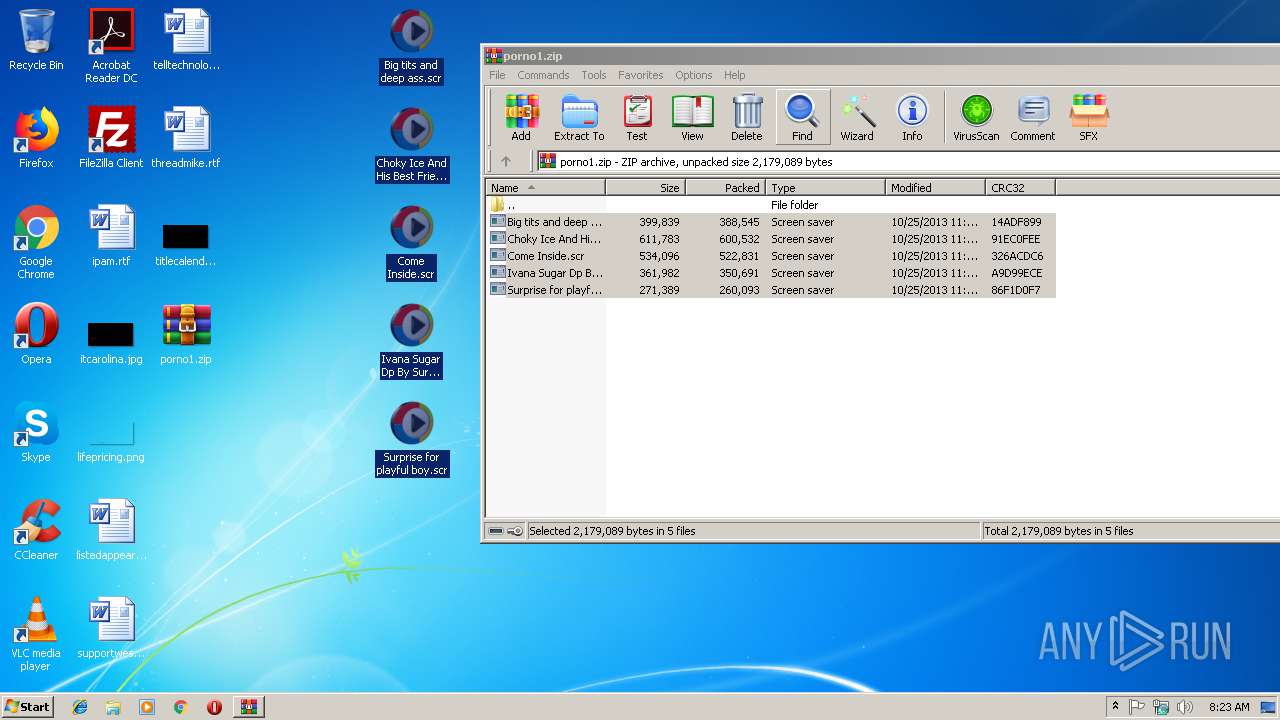Click the taskbar clock showing 8:23 AM
This screenshot has height=720, width=1280.
[1228, 707]
